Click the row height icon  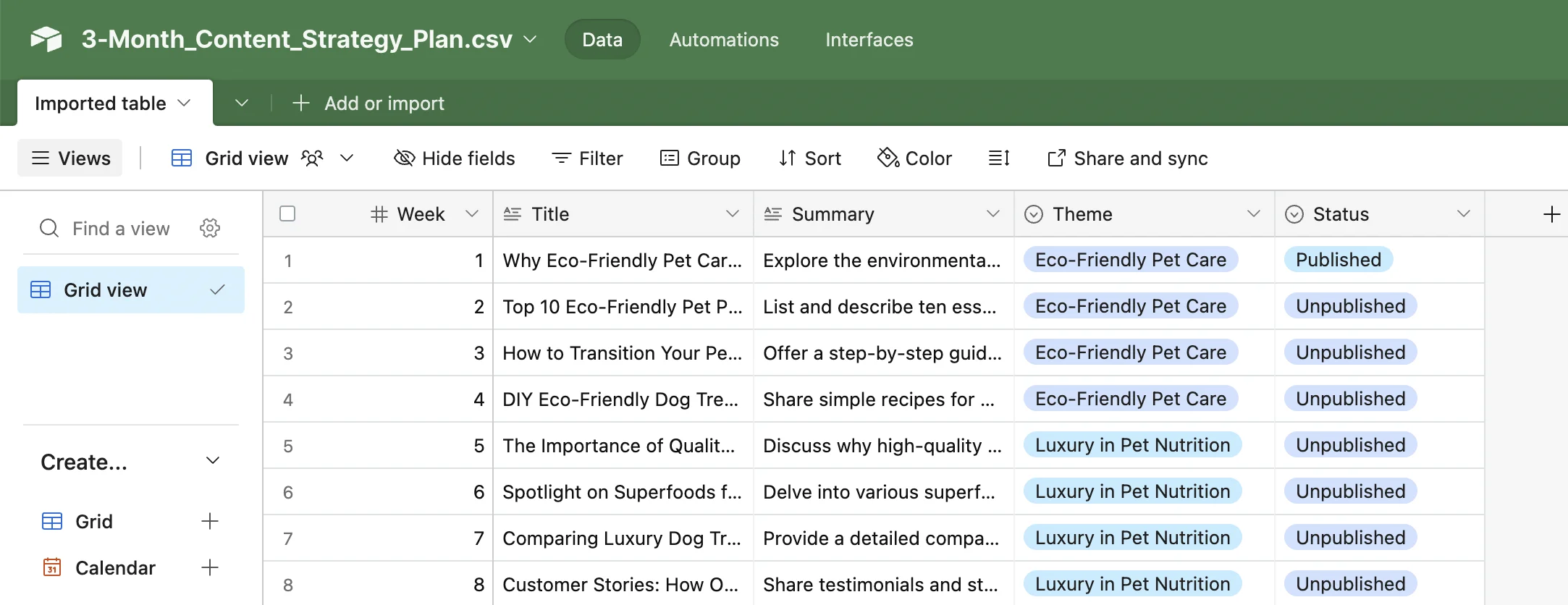[999, 158]
